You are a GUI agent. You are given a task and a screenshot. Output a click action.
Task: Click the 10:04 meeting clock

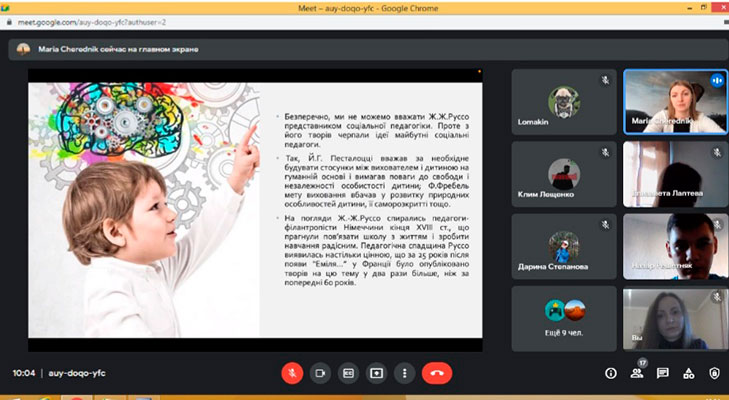tap(24, 373)
